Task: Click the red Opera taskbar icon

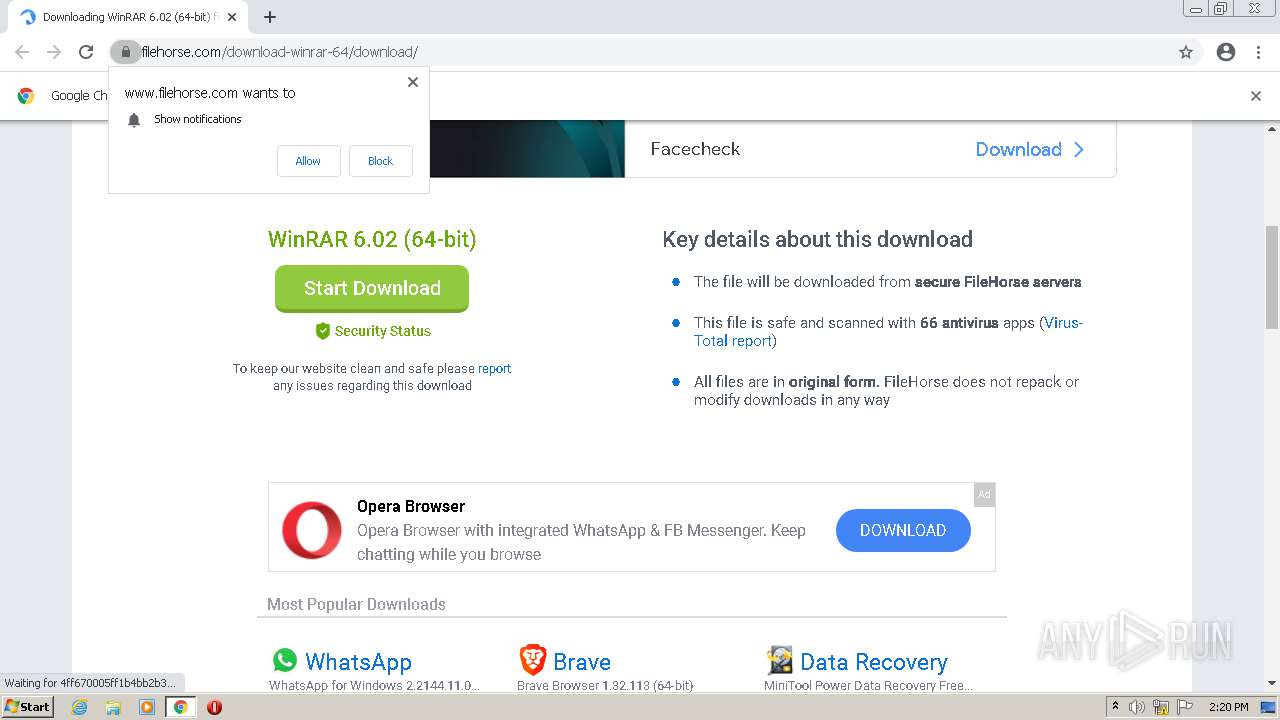Action: click(x=214, y=707)
